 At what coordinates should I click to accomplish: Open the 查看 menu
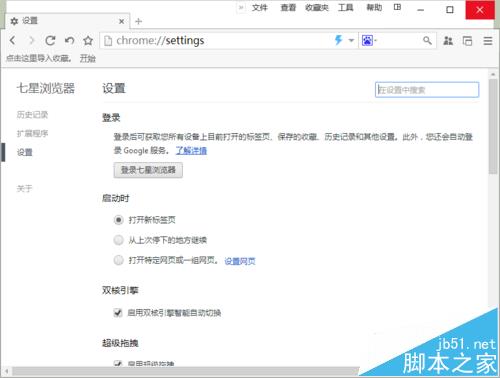288,8
